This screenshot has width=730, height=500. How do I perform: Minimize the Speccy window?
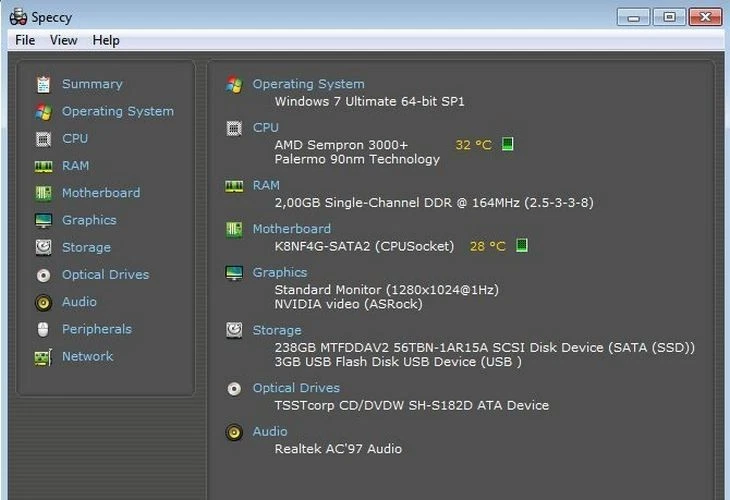click(x=633, y=17)
